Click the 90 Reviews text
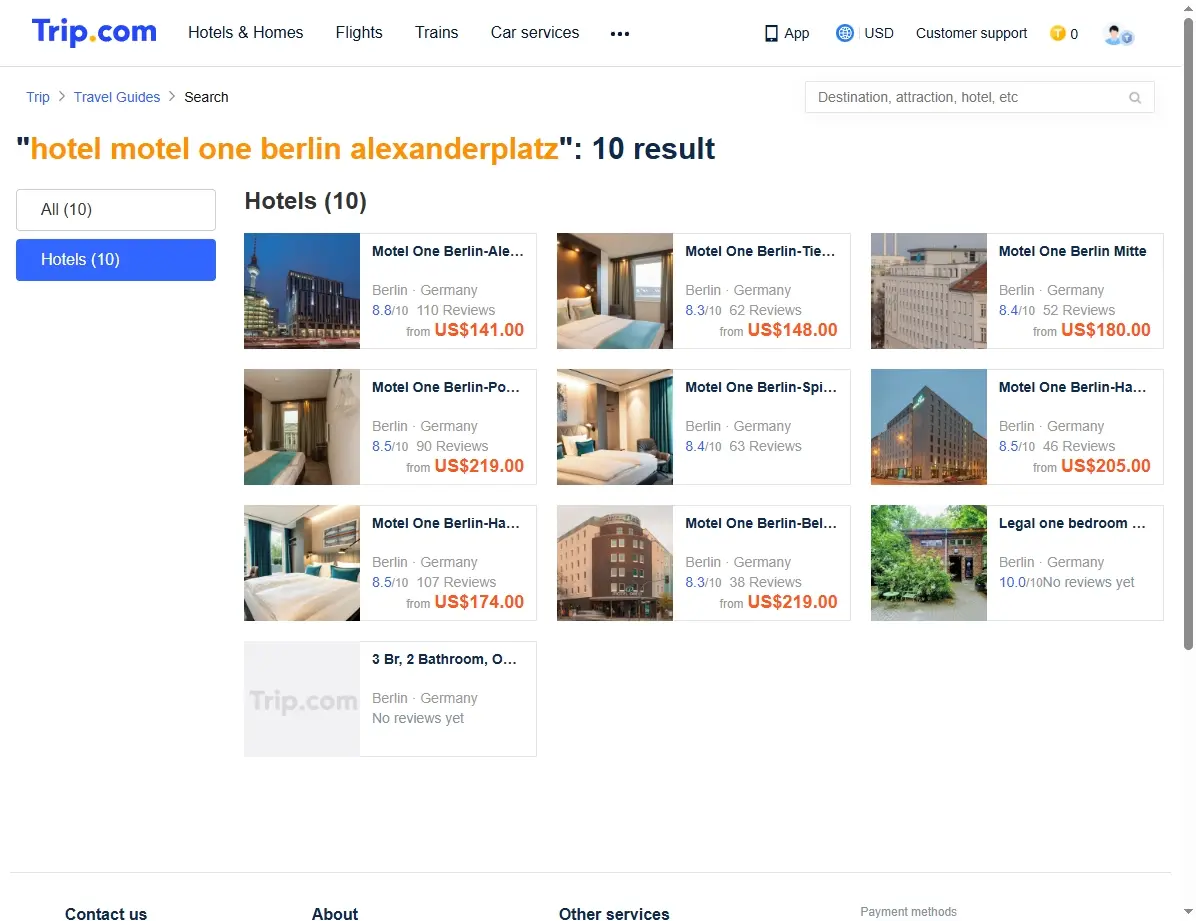Image resolution: width=1196 pixels, height=921 pixels. [452, 446]
